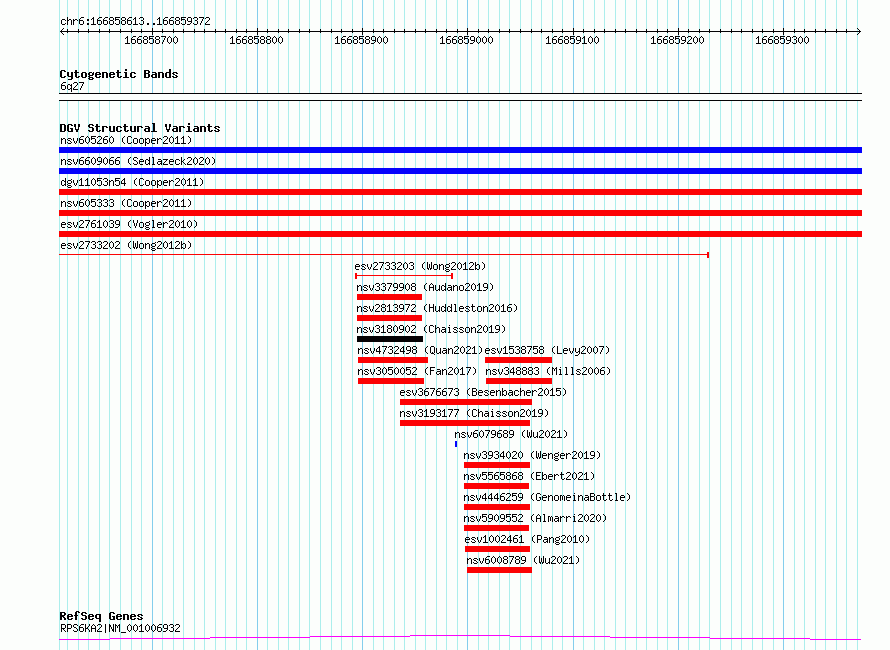Click ruler position 166859300
Viewport: 890px width, 650px height.
[x=782, y=40]
